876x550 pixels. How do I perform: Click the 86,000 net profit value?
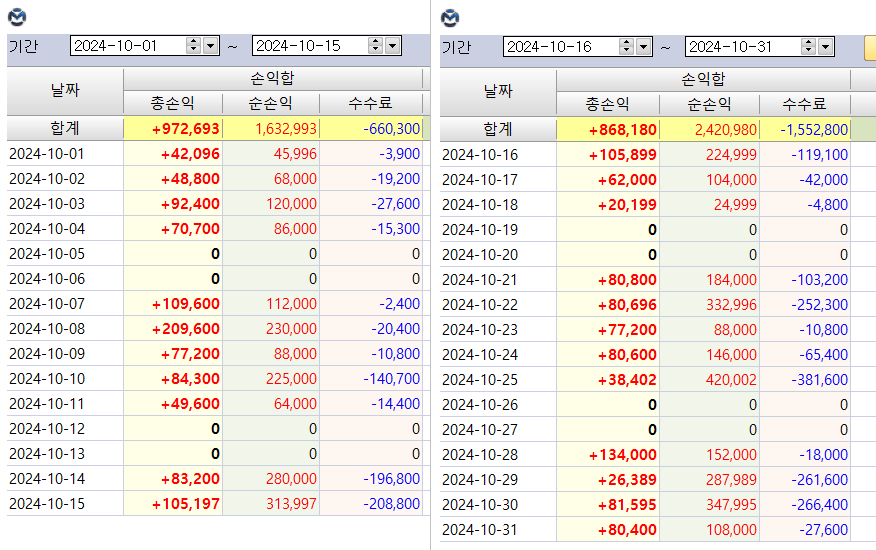point(295,229)
